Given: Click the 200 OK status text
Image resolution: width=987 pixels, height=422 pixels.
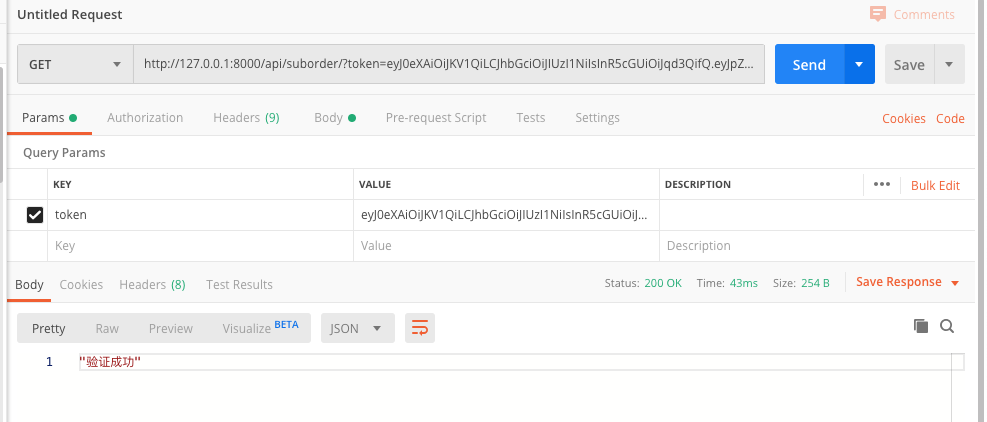Looking at the screenshot, I should 663,283.
